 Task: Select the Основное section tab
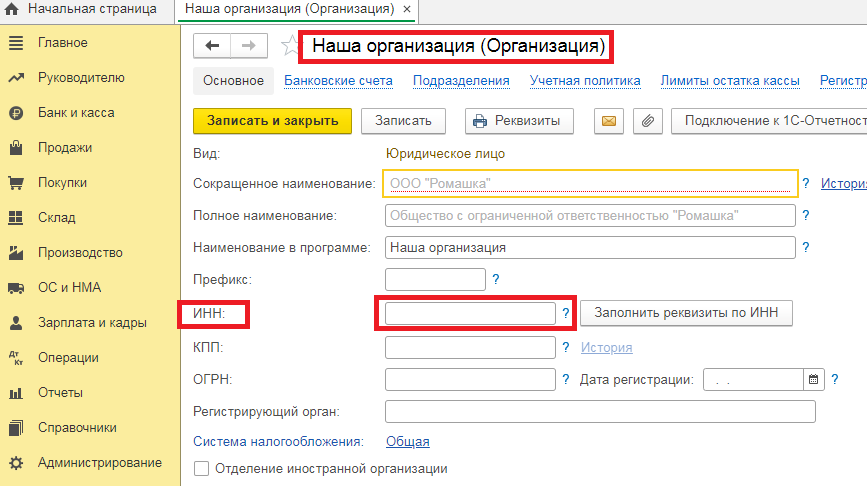coord(233,81)
